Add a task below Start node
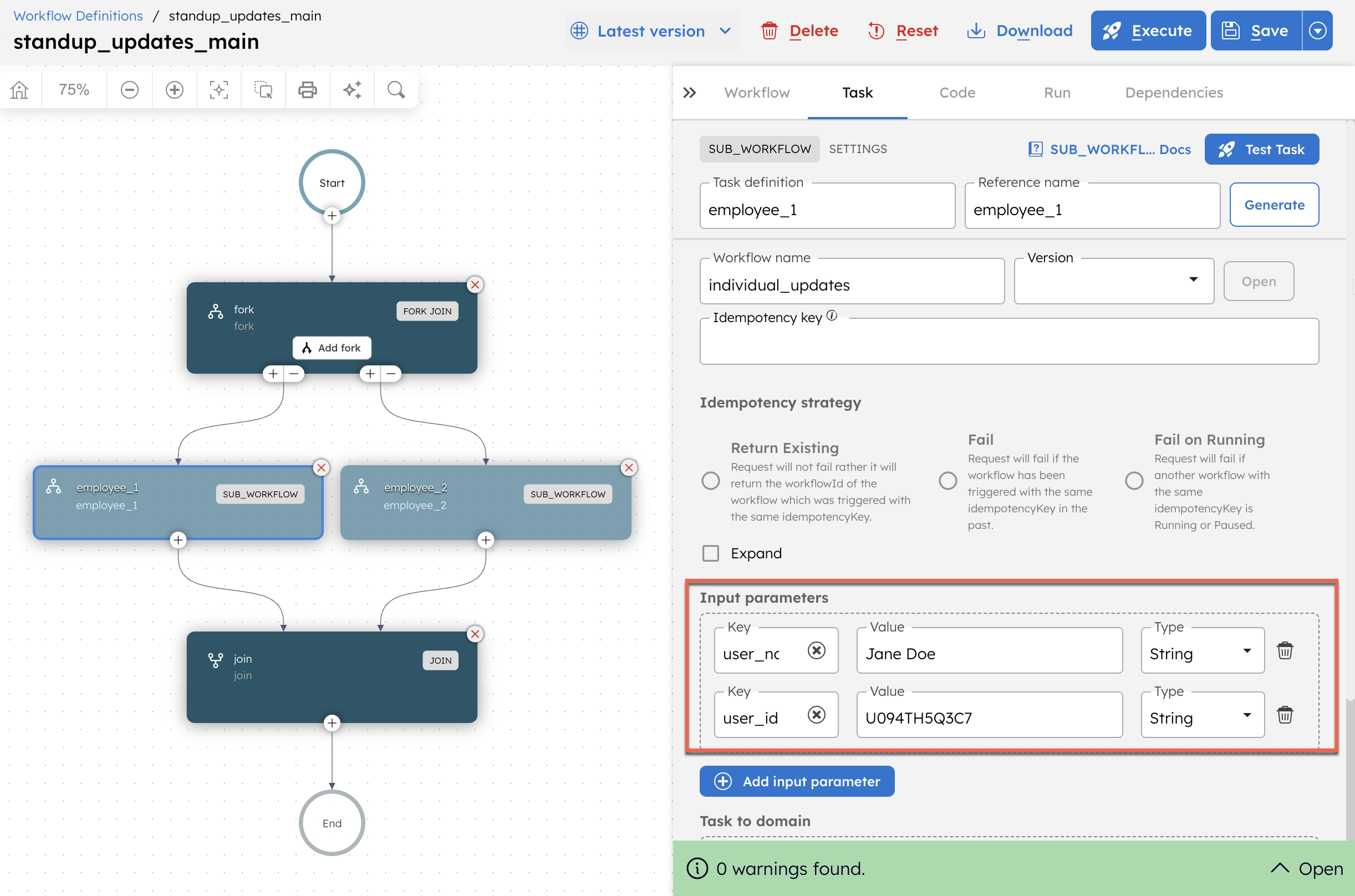This screenshot has height=896, width=1355. (332, 216)
